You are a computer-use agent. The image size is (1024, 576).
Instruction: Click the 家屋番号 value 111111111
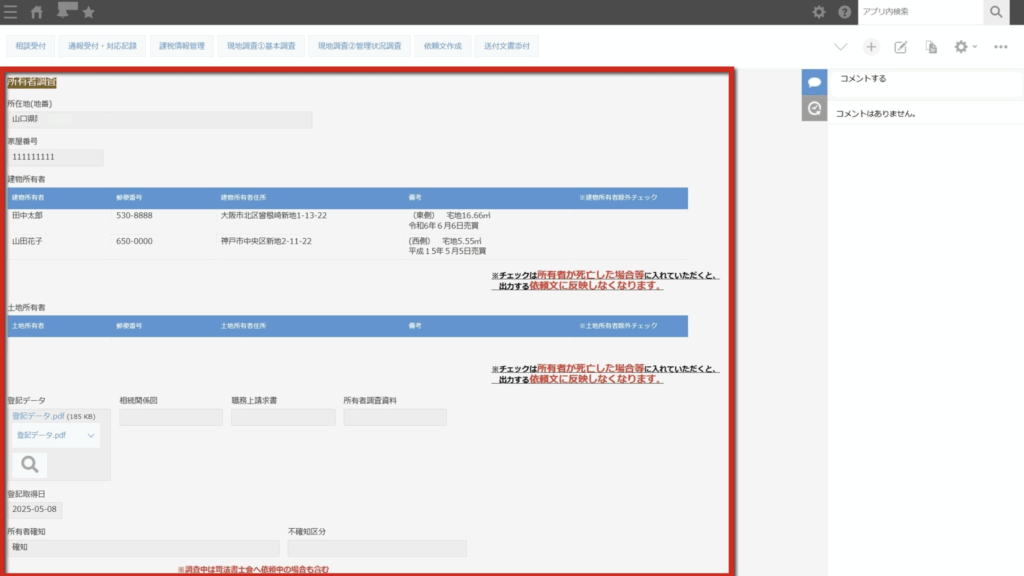pyautogui.click(x=56, y=157)
